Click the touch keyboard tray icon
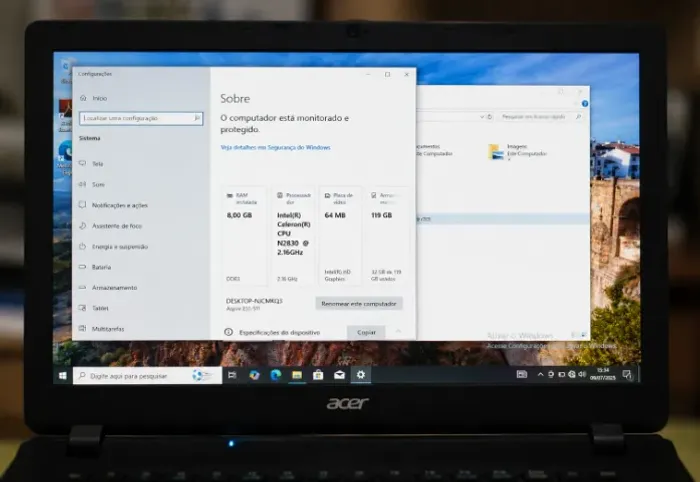700x482 pixels. [x=521, y=374]
